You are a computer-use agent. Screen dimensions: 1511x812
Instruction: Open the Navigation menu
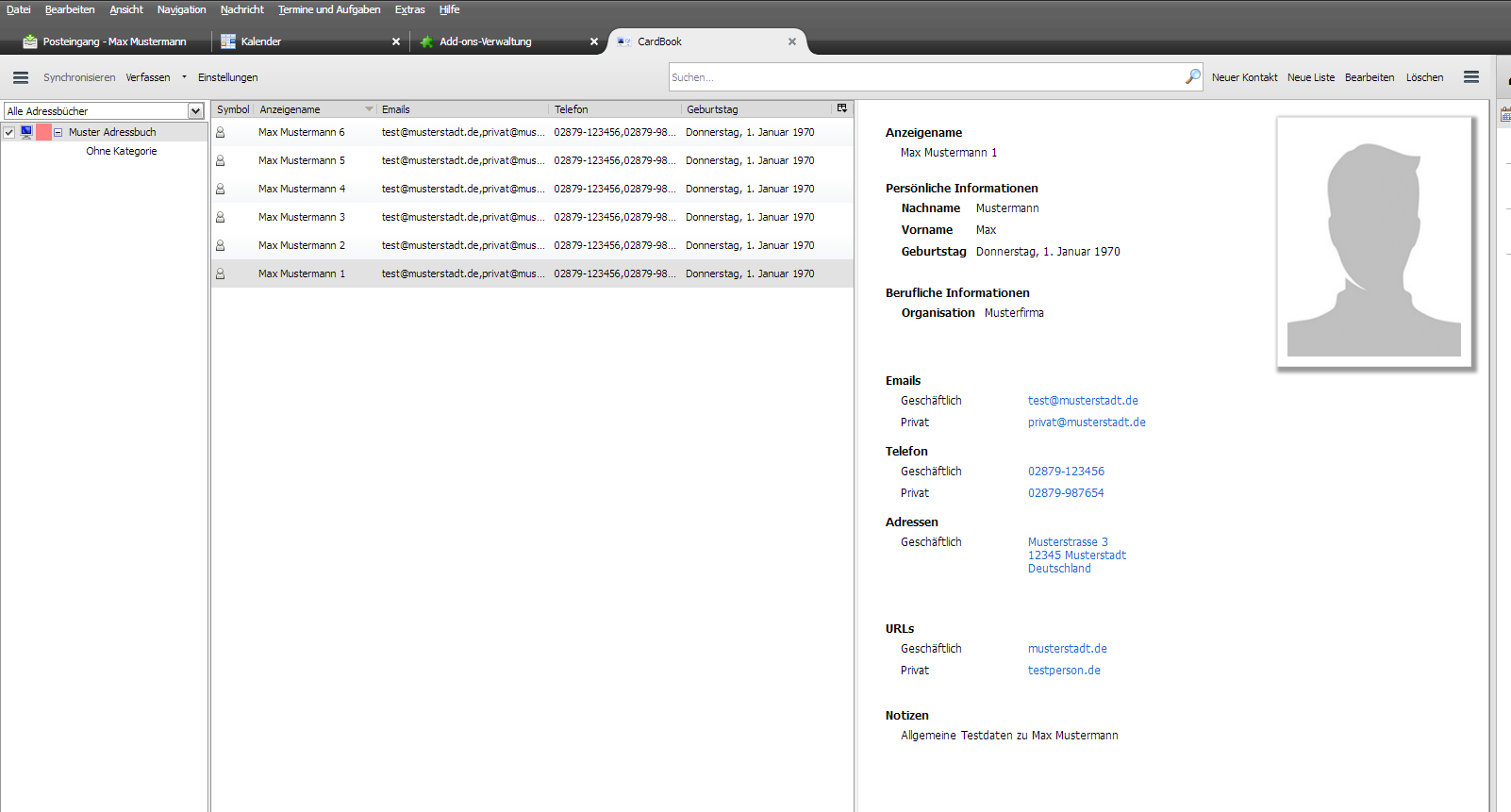coord(181,9)
